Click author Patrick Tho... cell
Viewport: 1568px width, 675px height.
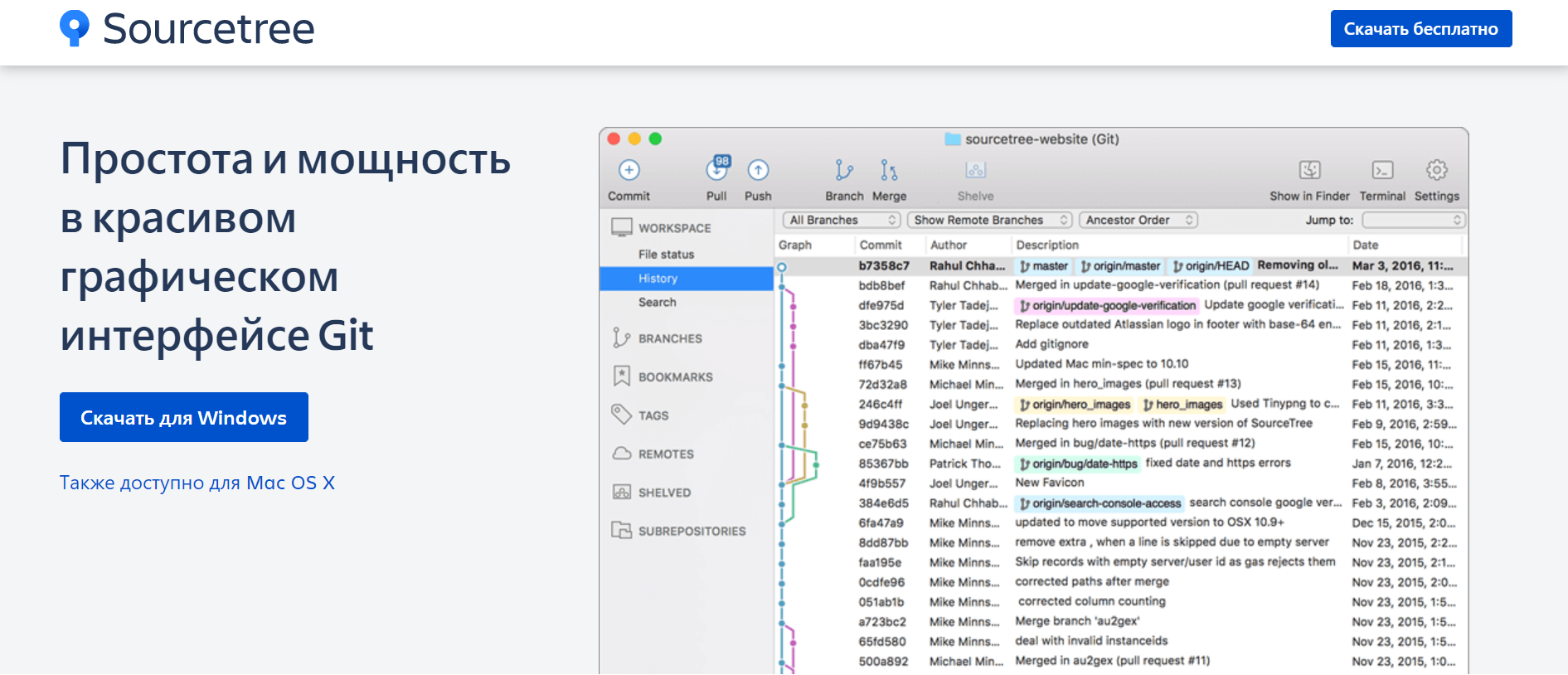tap(964, 464)
